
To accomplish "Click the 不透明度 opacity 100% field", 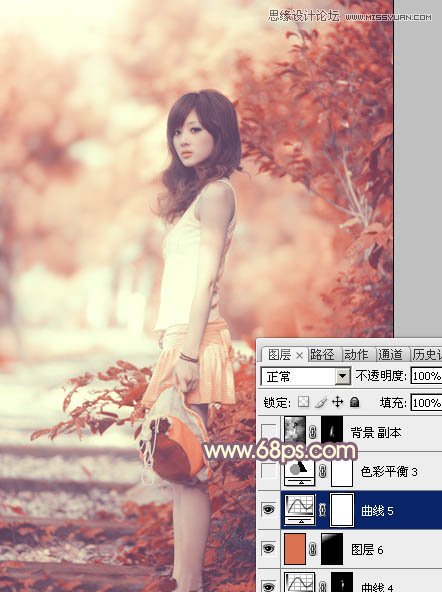I will point(427,376).
